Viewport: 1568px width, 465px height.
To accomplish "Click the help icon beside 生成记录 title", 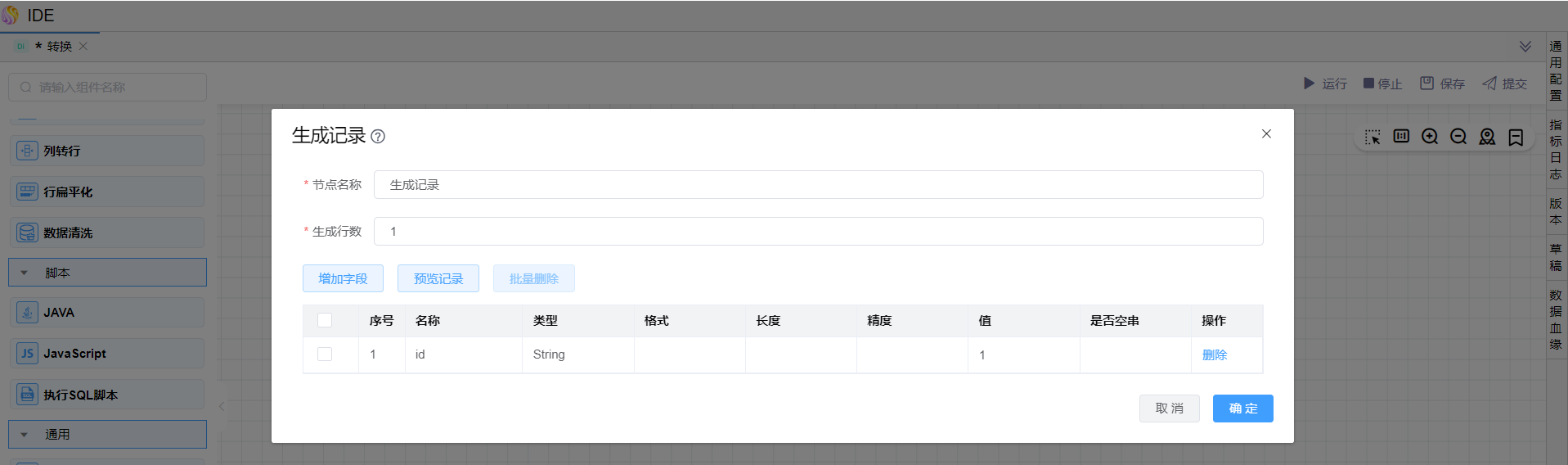I will (x=378, y=137).
